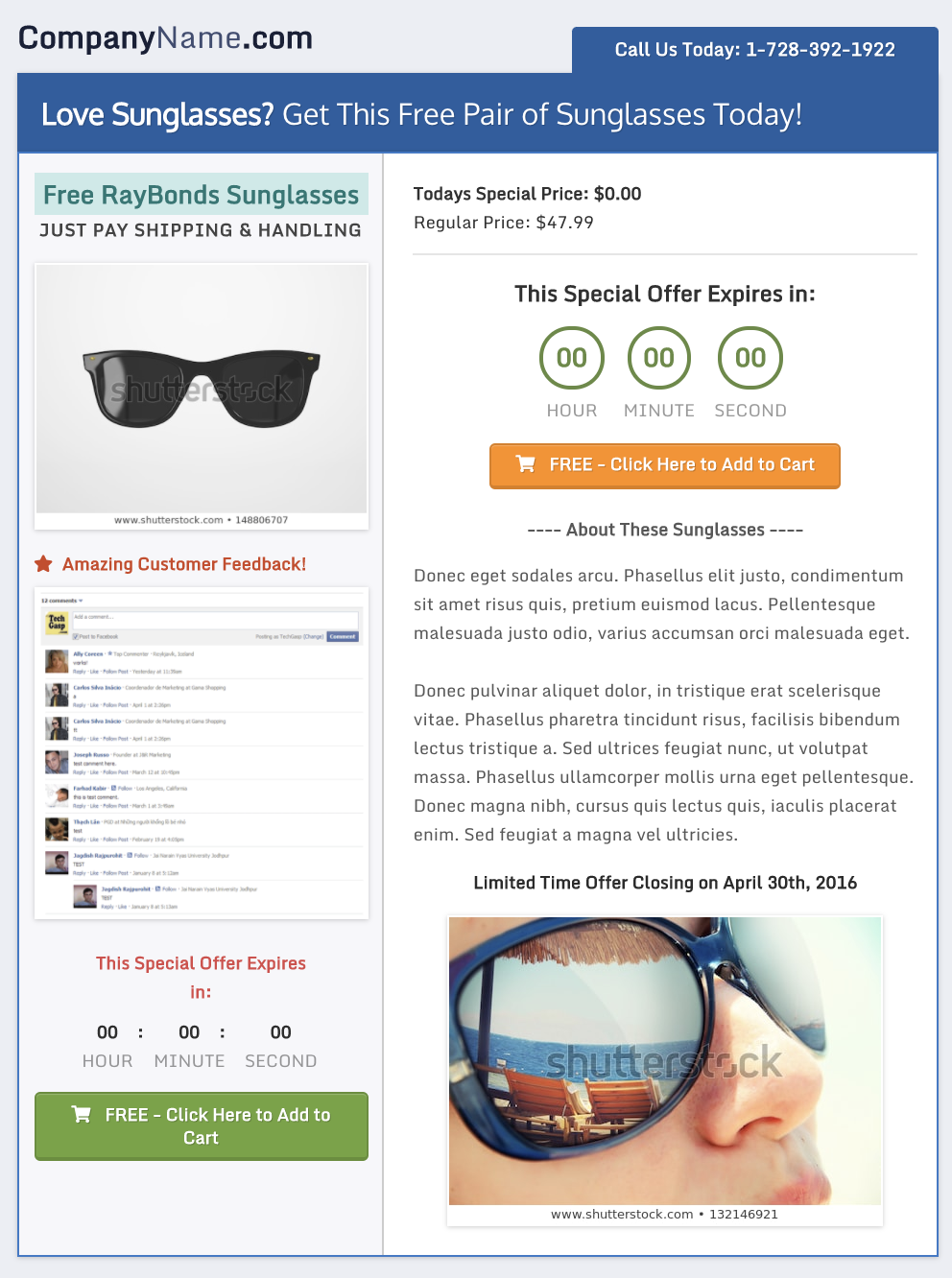Open the customer feedback comments screenshot

pos(202,753)
